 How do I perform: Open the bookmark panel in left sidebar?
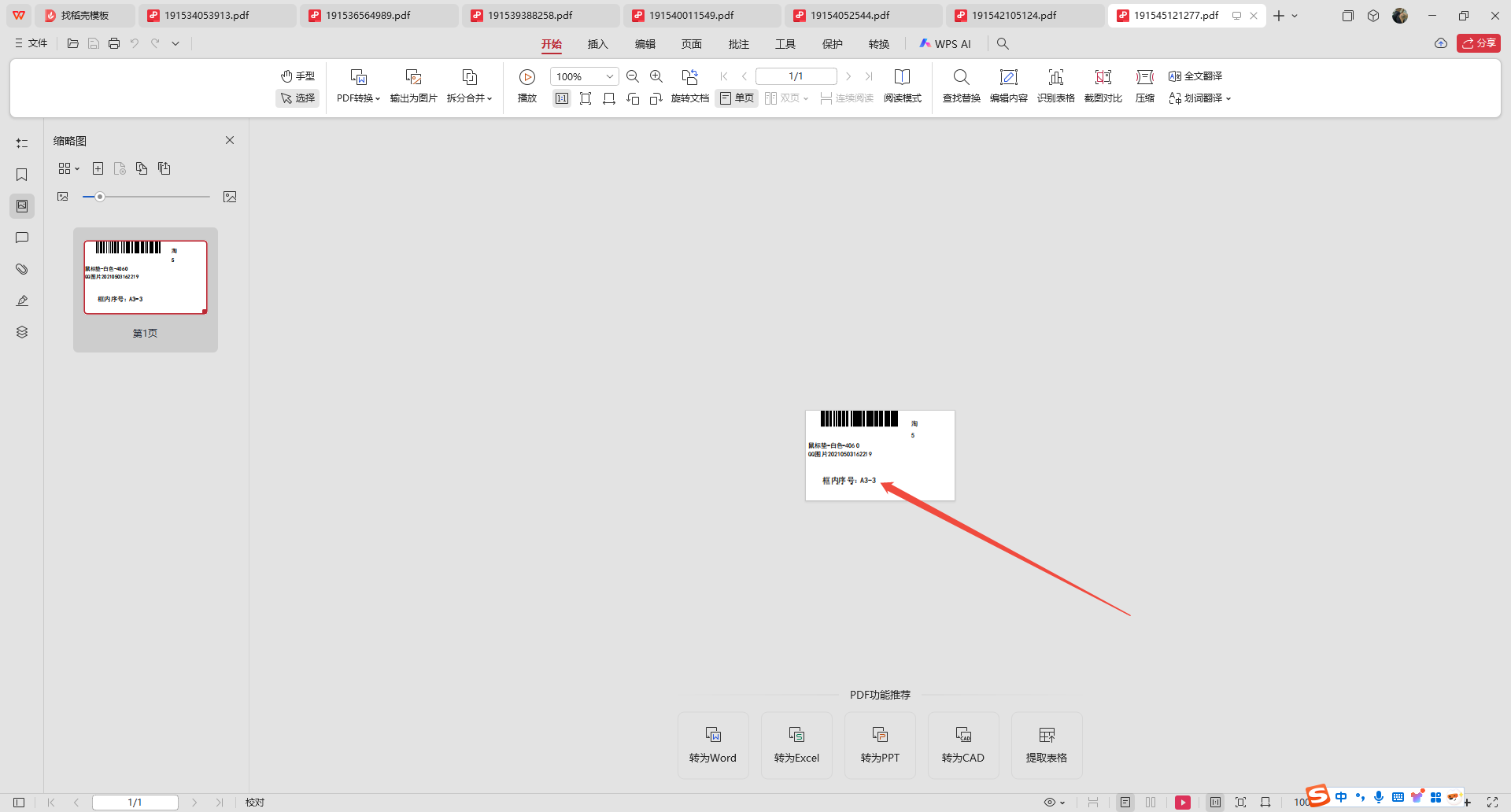[x=22, y=175]
